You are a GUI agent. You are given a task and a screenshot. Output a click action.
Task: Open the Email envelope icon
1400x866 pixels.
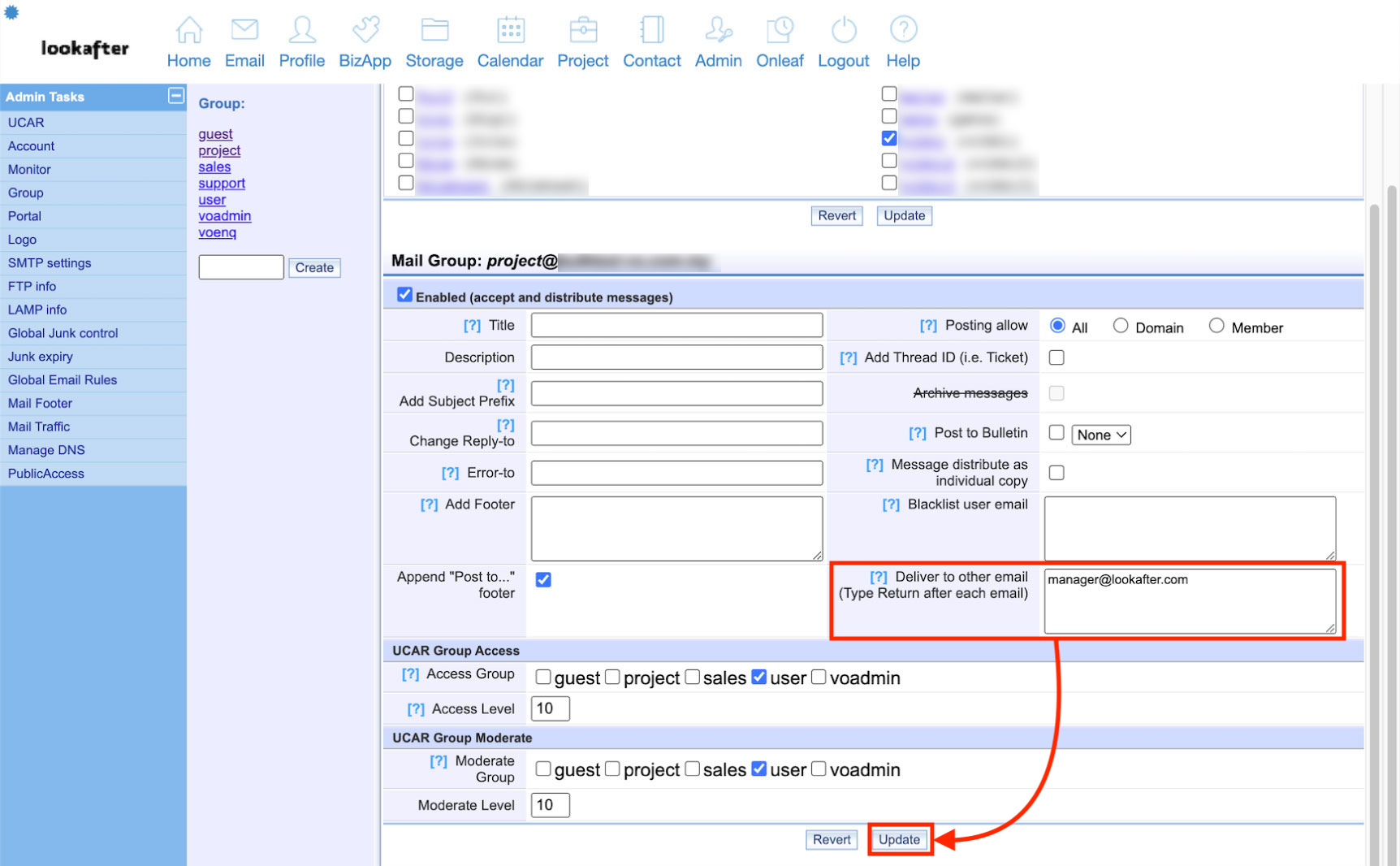click(244, 30)
